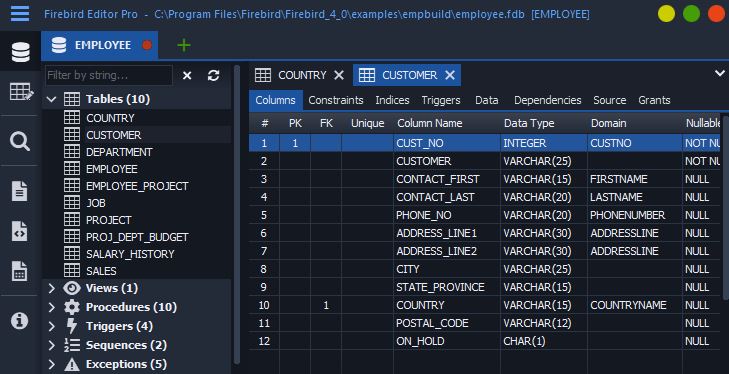The height and width of the screenshot is (374, 729).
Task: Select DEPARTMENT table in tree
Action: (x=119, y=152)
